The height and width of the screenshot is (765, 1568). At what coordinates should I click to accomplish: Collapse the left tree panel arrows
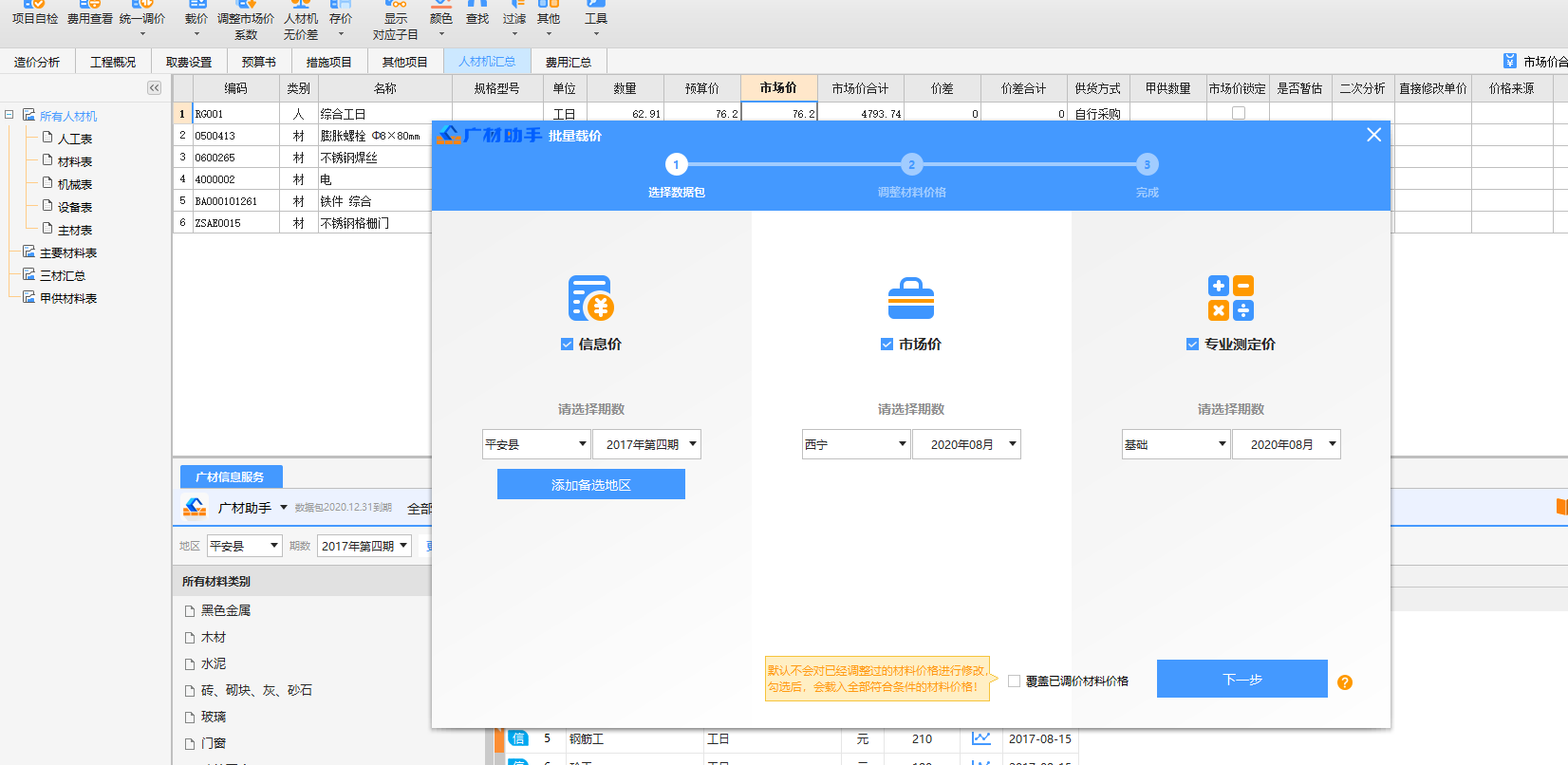(154, 88)
